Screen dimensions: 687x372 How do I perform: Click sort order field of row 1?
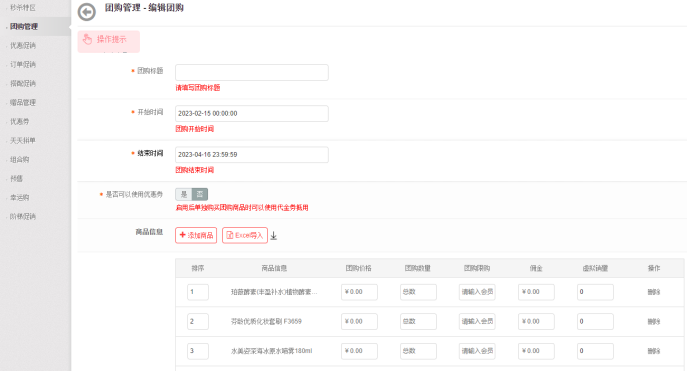[x=198, y=292]
